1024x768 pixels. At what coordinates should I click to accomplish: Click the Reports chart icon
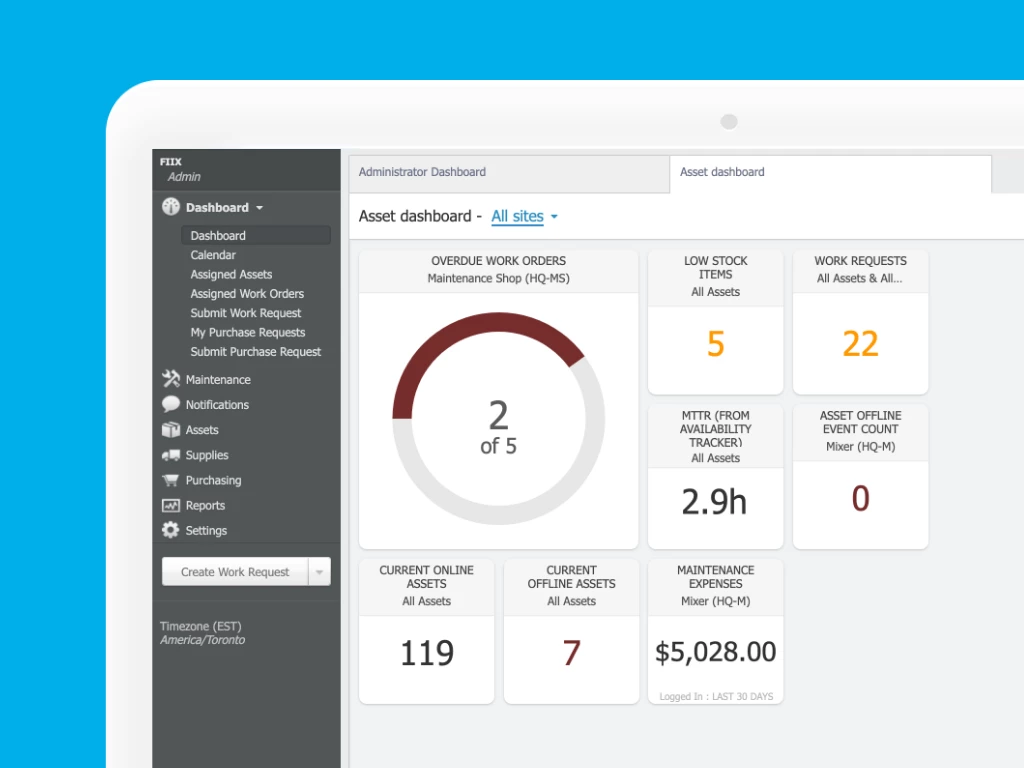170,505
